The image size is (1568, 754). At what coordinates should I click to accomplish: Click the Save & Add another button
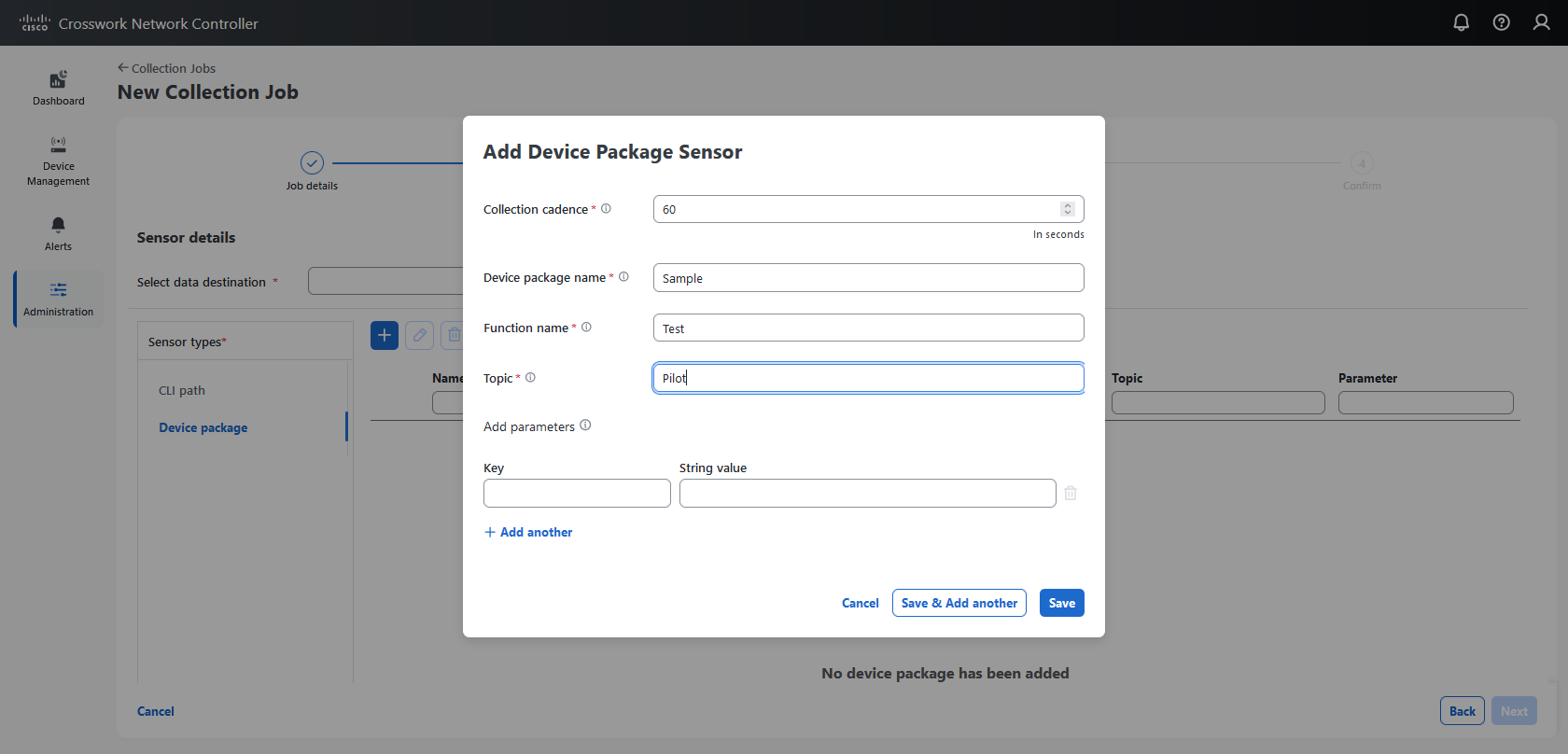click(x=959, y=603)
